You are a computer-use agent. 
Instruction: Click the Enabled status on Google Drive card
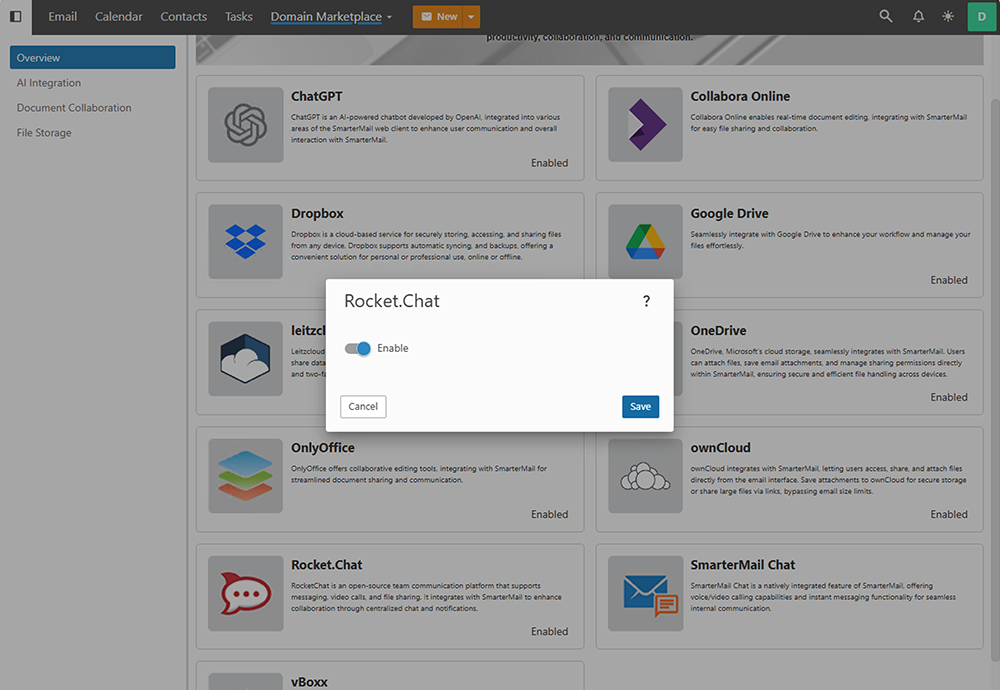pyautogui.click(x=948, y=280)
